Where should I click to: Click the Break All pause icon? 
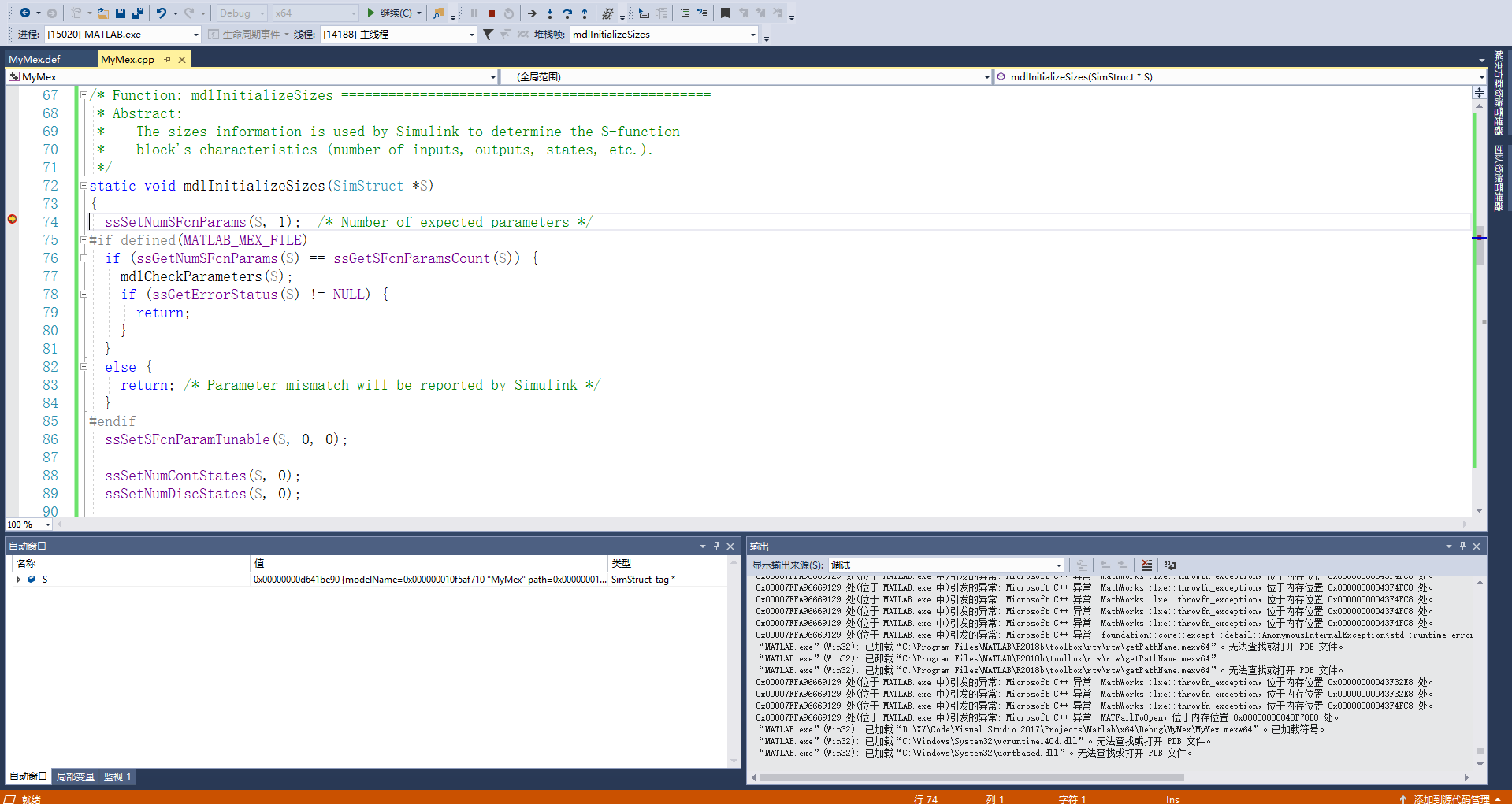pos(475,13)
